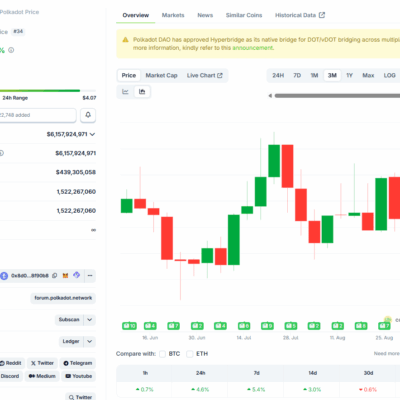Viewport: 400px width, 400px height.
Task: Click the bell price alert icon
Action: [88, 115]
